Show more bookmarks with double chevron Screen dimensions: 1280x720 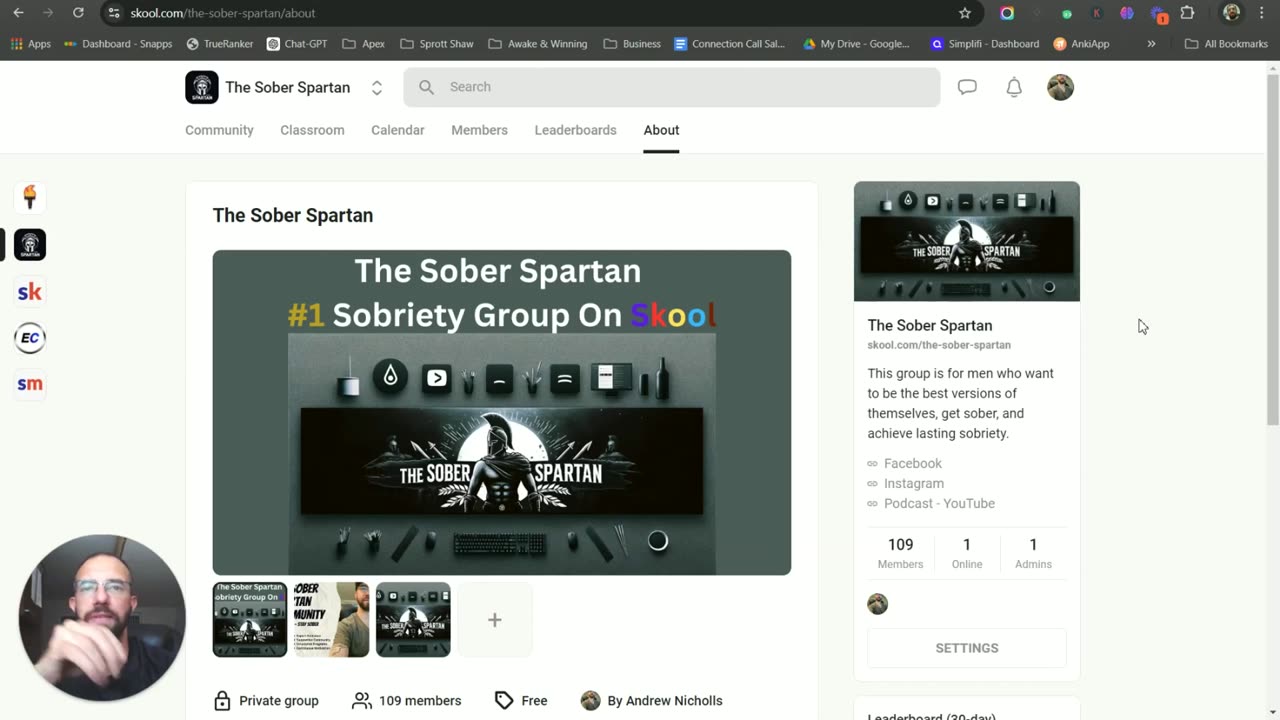pos(1151,44)
